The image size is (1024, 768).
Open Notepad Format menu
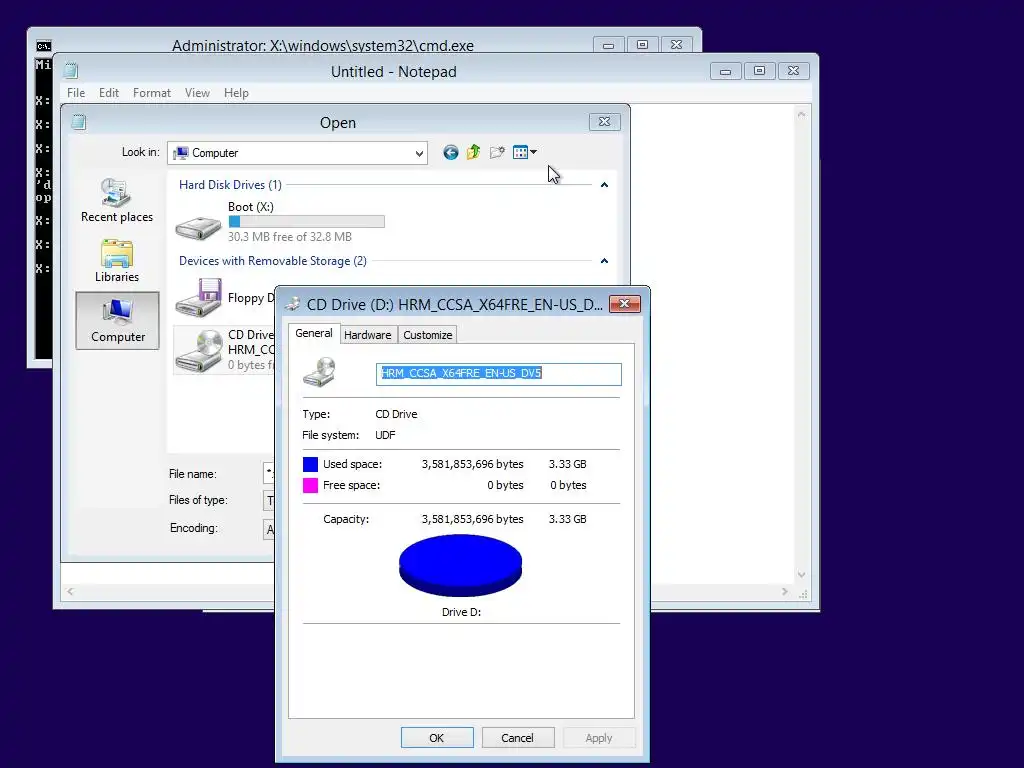click(x=152, y=93)
